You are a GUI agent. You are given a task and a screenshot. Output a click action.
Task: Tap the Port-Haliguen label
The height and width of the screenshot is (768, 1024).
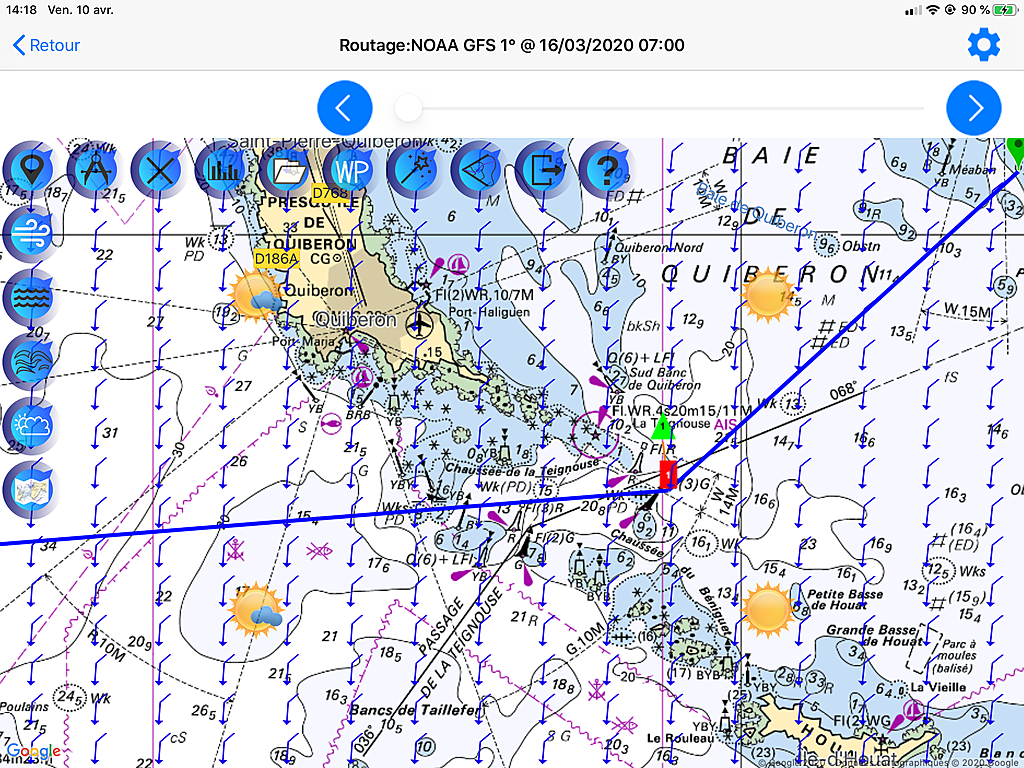point(489,312)
